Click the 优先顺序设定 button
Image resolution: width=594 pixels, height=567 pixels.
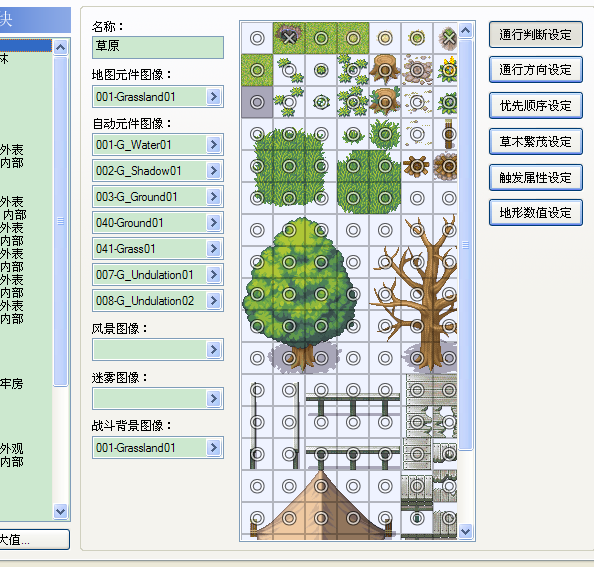click(x=535, y=105)
